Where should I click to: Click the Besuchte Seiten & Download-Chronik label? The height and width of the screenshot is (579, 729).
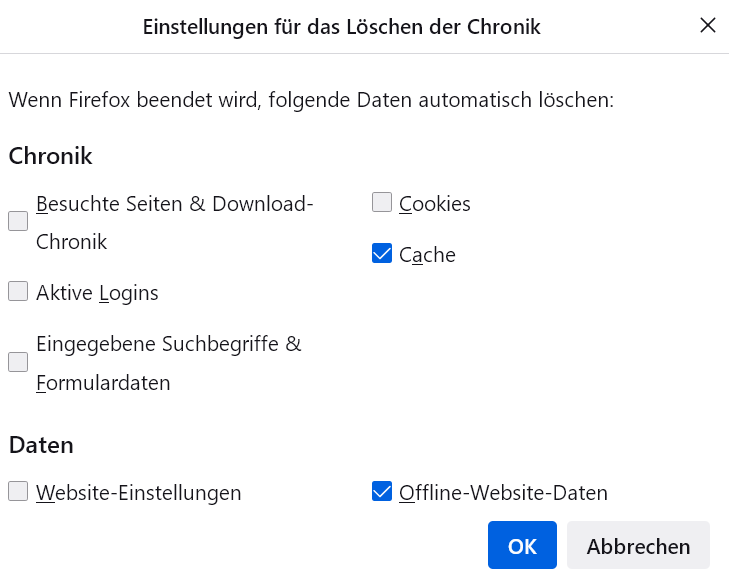[175, 204]
